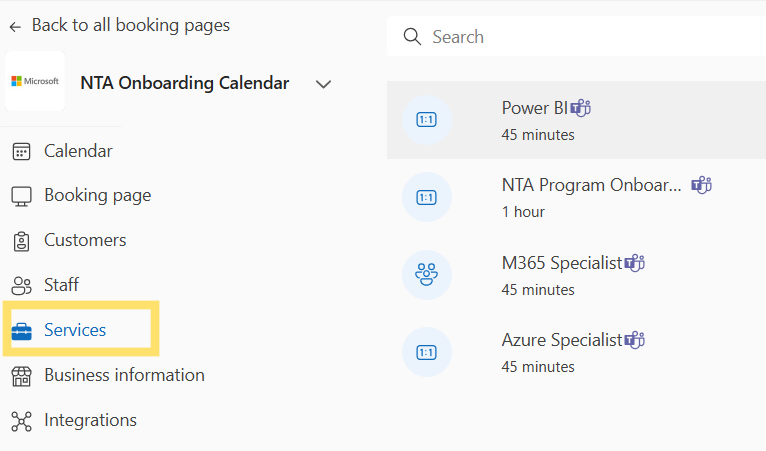Click the Booking page monitor icon

point(21,196)
